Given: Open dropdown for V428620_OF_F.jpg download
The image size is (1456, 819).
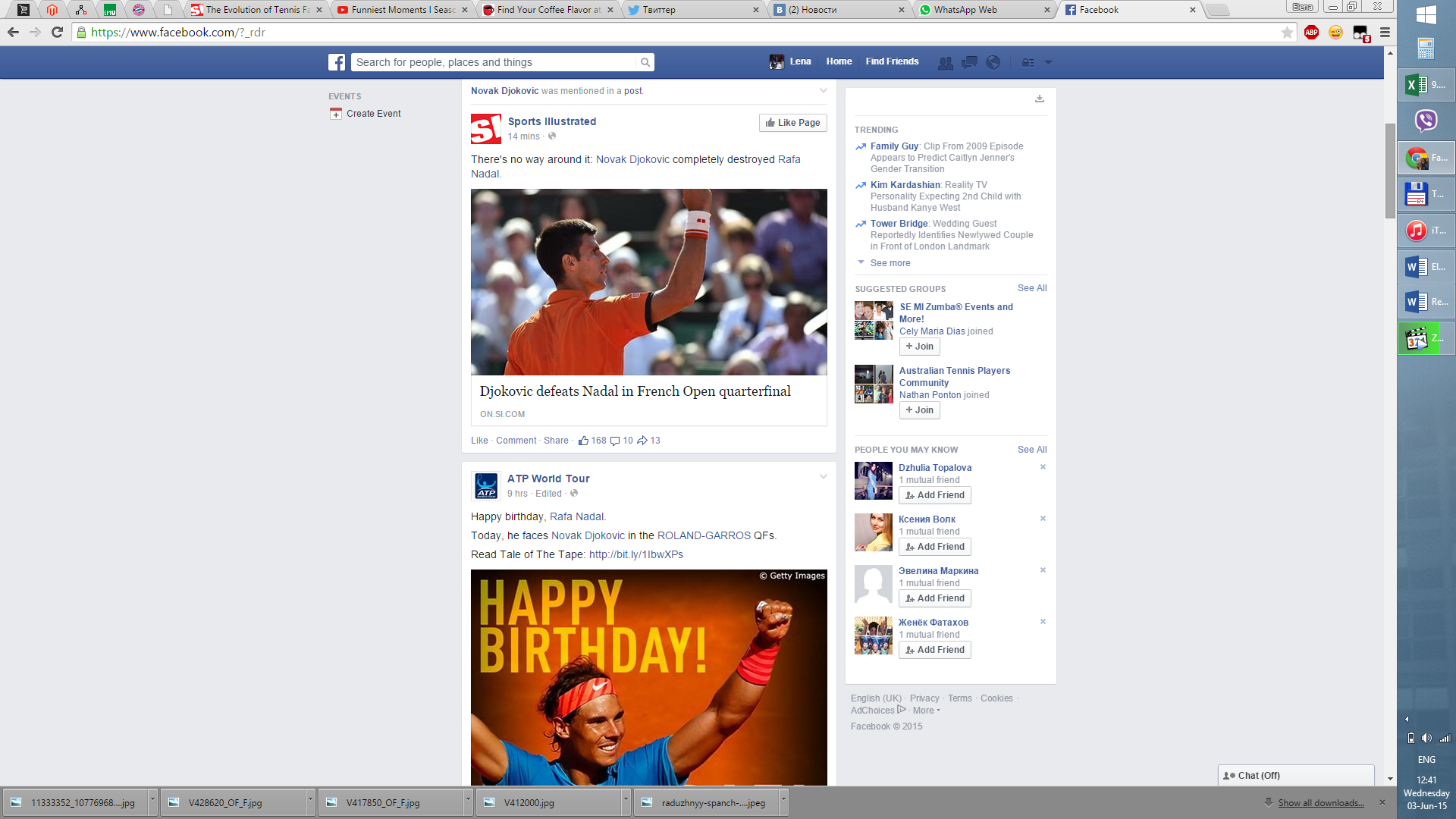Looking at the screenshot, I should [310, 802].
